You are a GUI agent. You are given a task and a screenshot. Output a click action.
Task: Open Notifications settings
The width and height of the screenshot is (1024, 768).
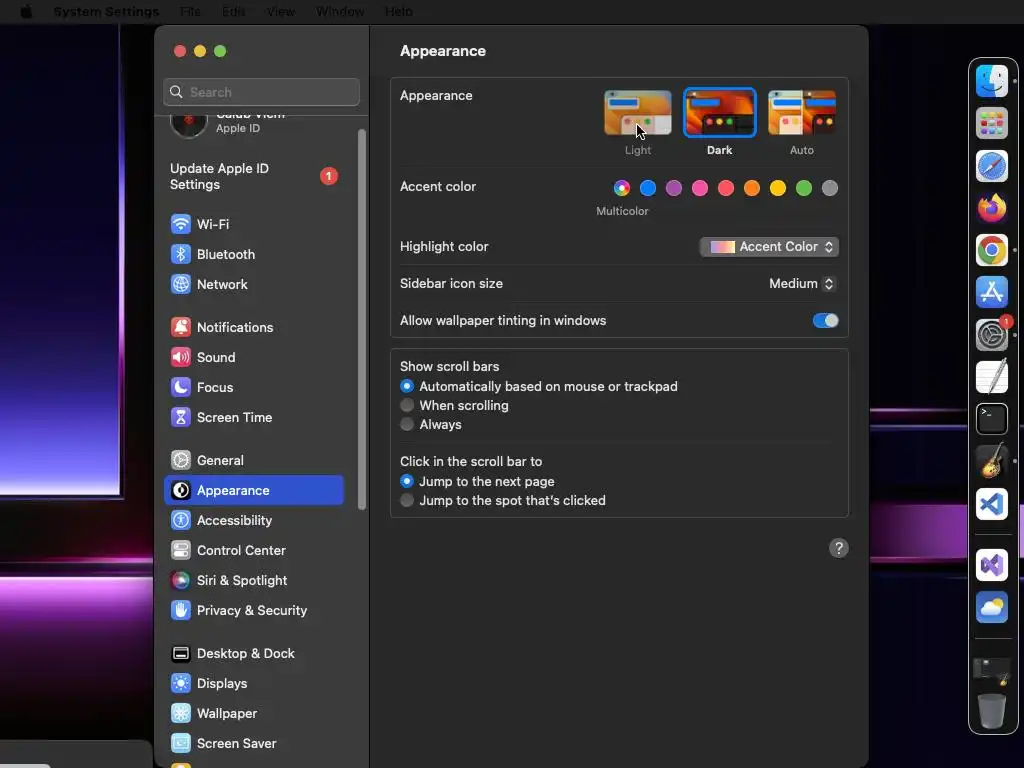tap(253, 327)
